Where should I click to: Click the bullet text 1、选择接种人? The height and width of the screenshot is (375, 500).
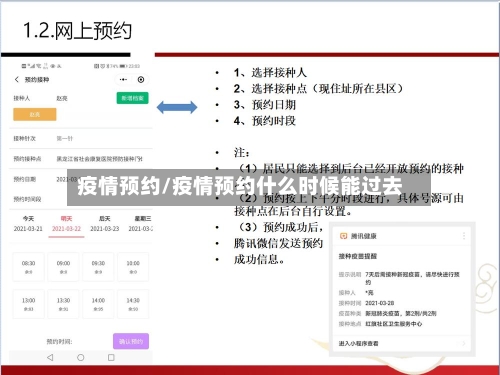click(270, 72)
